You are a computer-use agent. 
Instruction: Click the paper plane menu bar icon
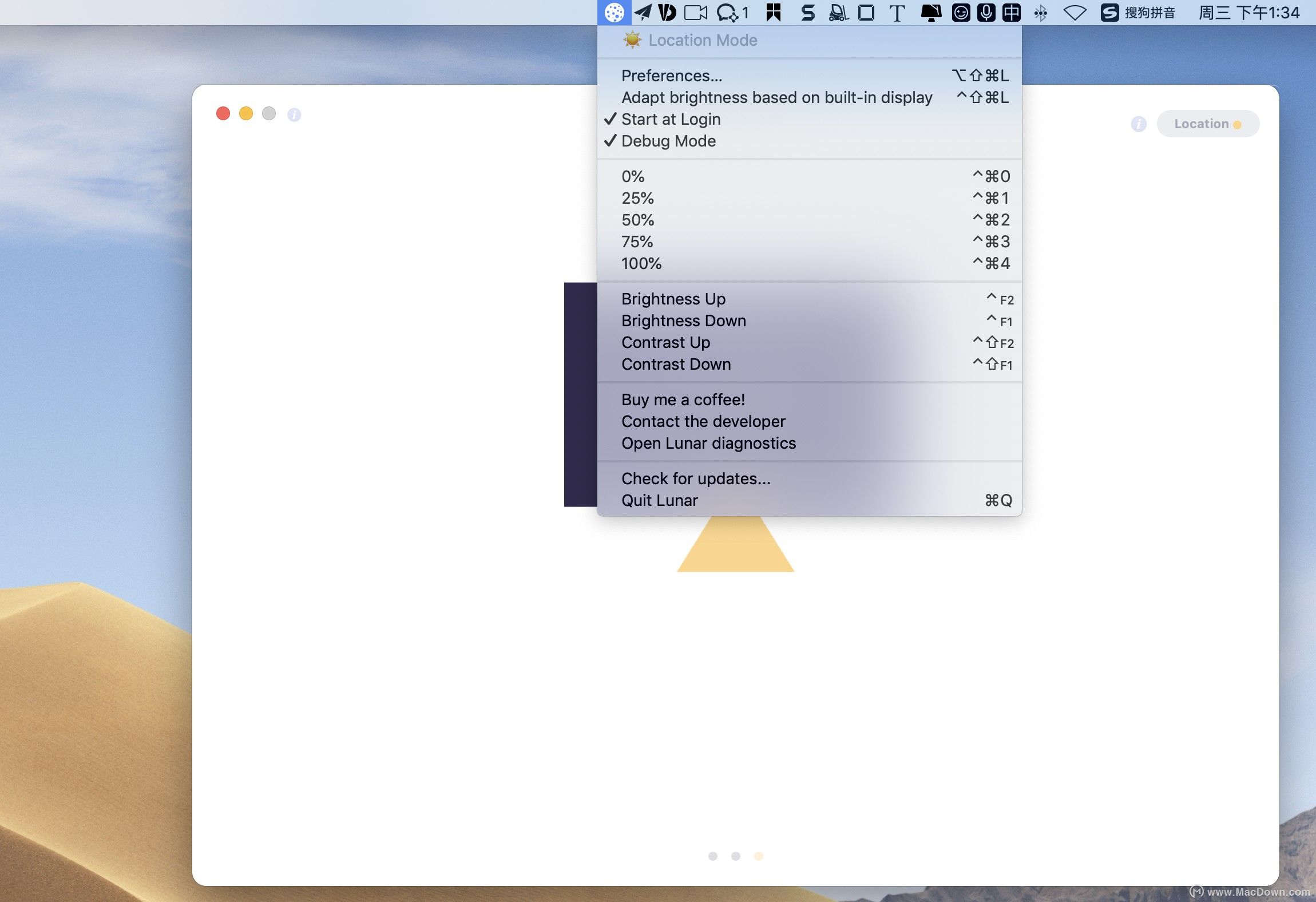click(x=643, y=13)
